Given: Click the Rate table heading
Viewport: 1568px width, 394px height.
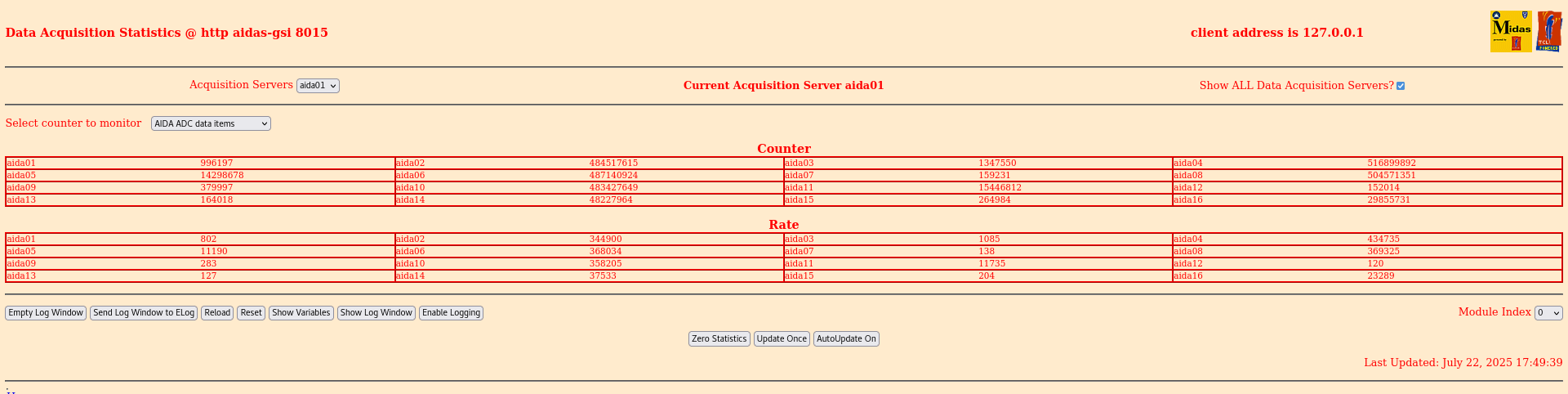Looking at the screenshot, I should [x=784, y=225].
